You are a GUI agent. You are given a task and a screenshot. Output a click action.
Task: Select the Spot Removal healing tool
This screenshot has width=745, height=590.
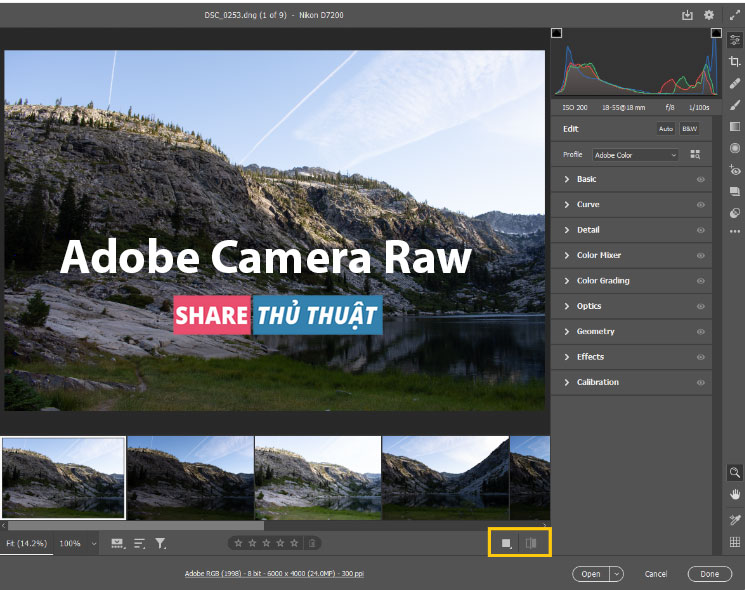(x=735, y=84)
